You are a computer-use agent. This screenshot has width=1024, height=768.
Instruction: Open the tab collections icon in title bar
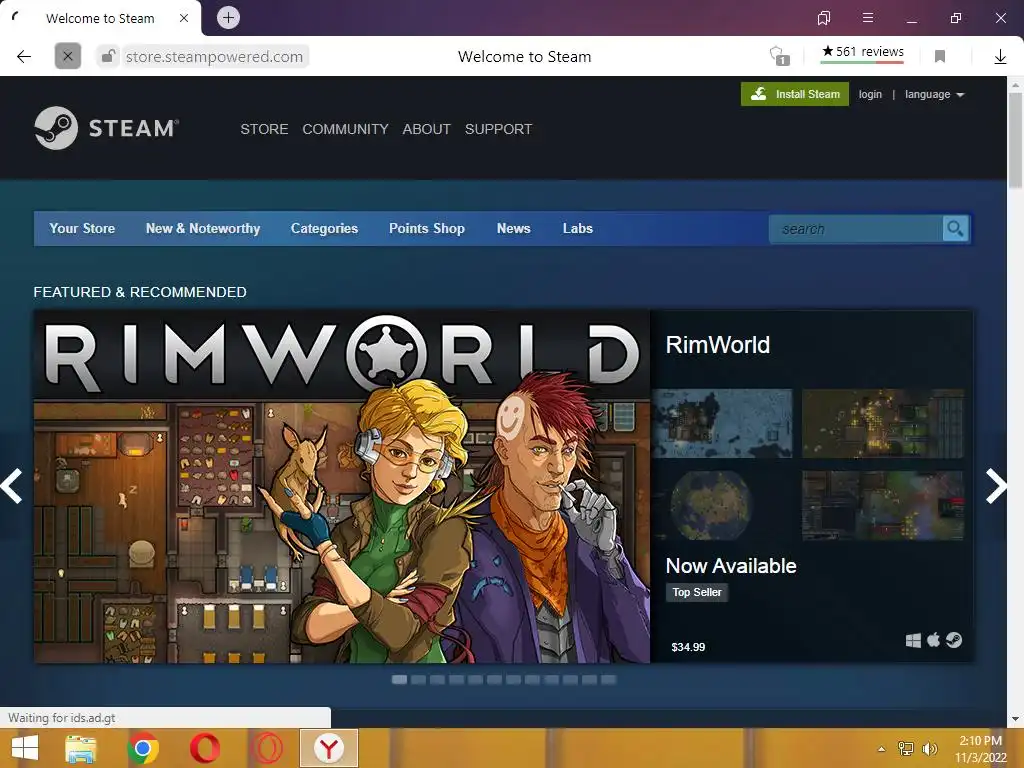[824, 18]
